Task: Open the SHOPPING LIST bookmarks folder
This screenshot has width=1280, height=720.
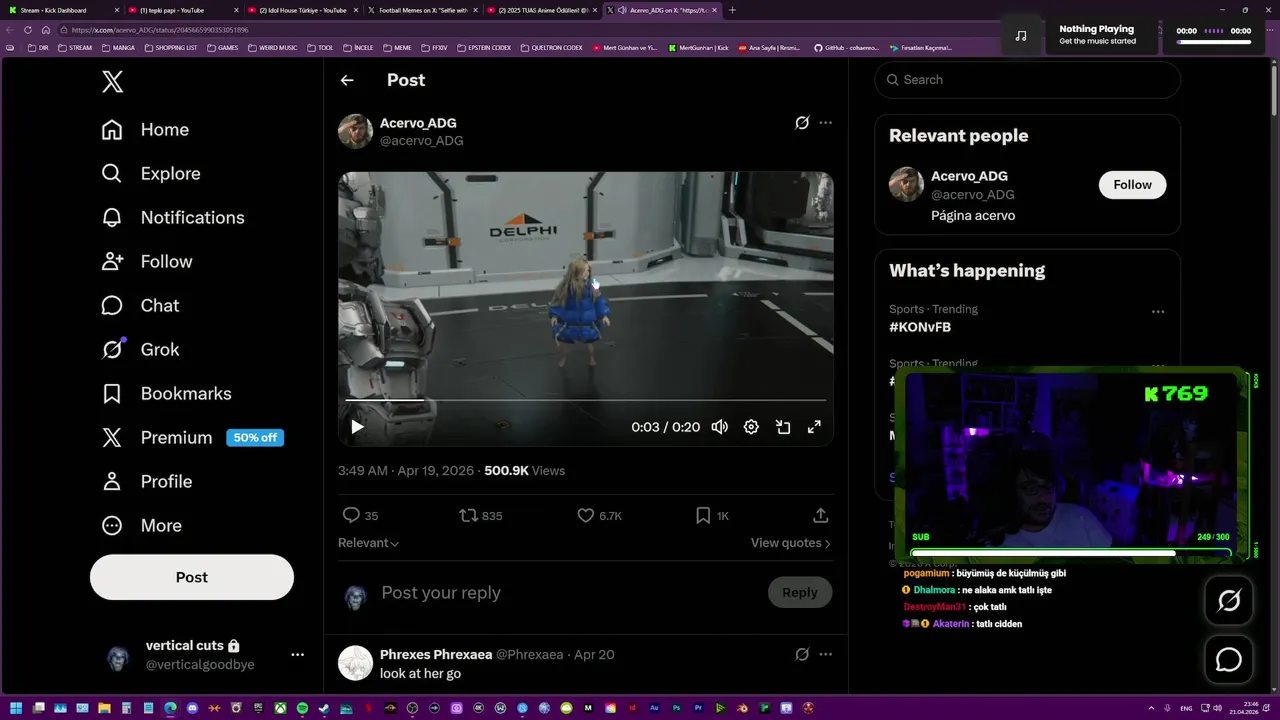Action: click(x=171, y=48)
